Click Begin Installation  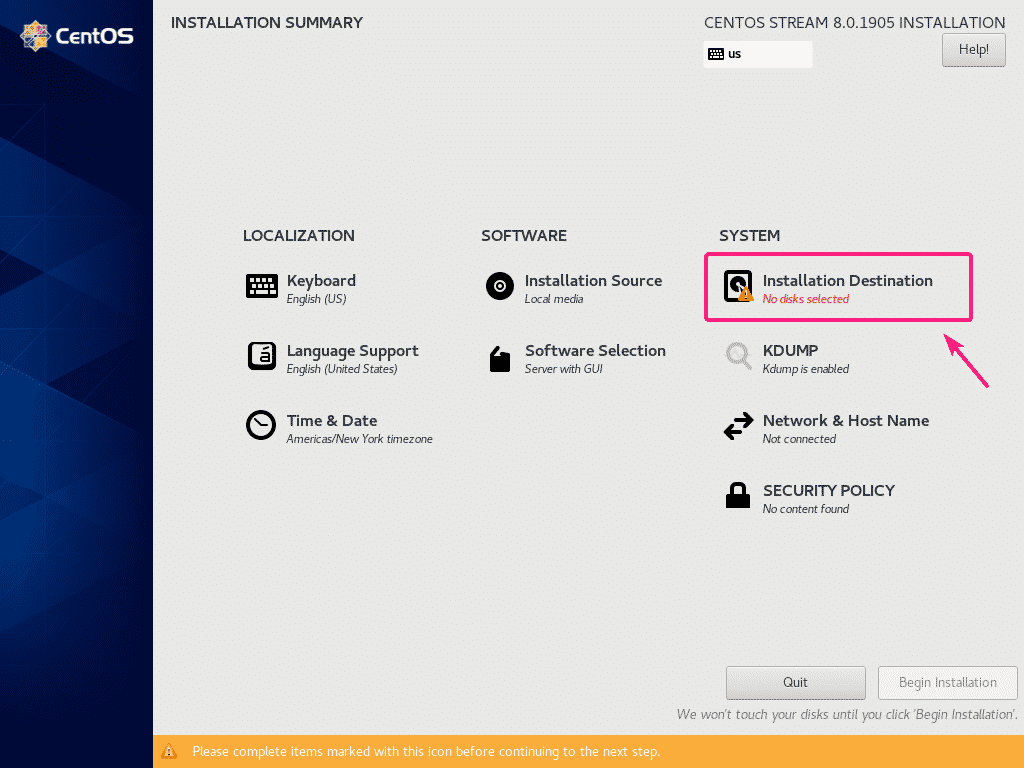[x=946, y=682]
